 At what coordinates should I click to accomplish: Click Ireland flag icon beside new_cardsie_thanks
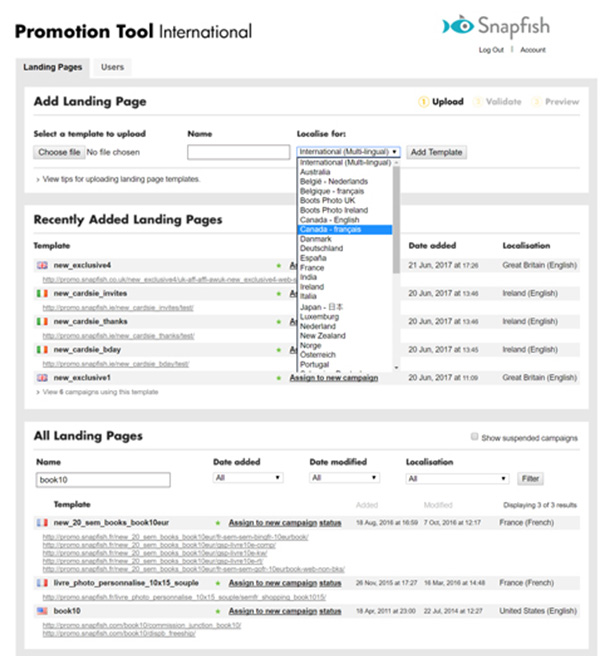(42, 322)
